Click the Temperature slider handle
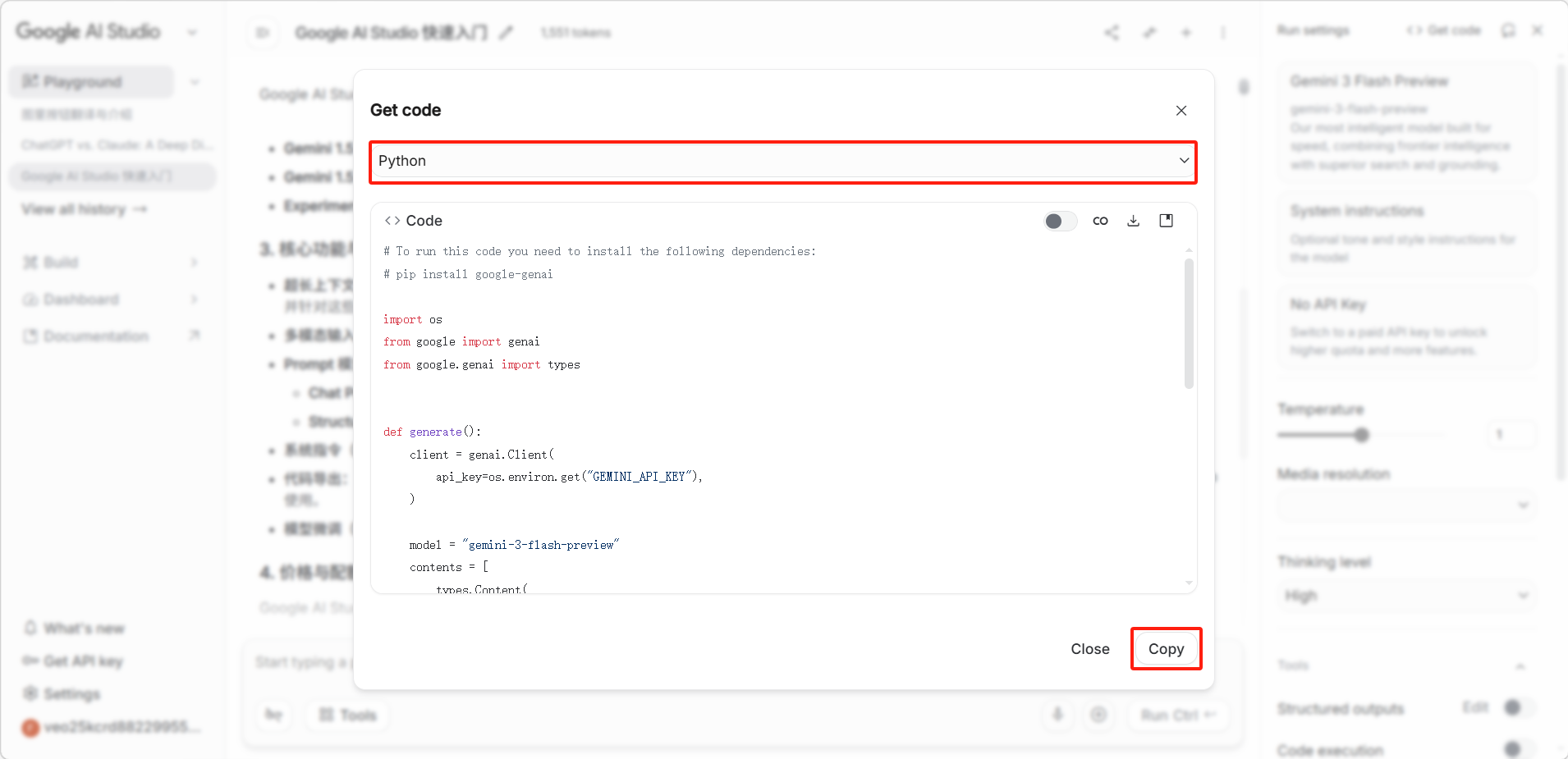The height and width of the screenshot is (759, 1568). click(1361, 435)
